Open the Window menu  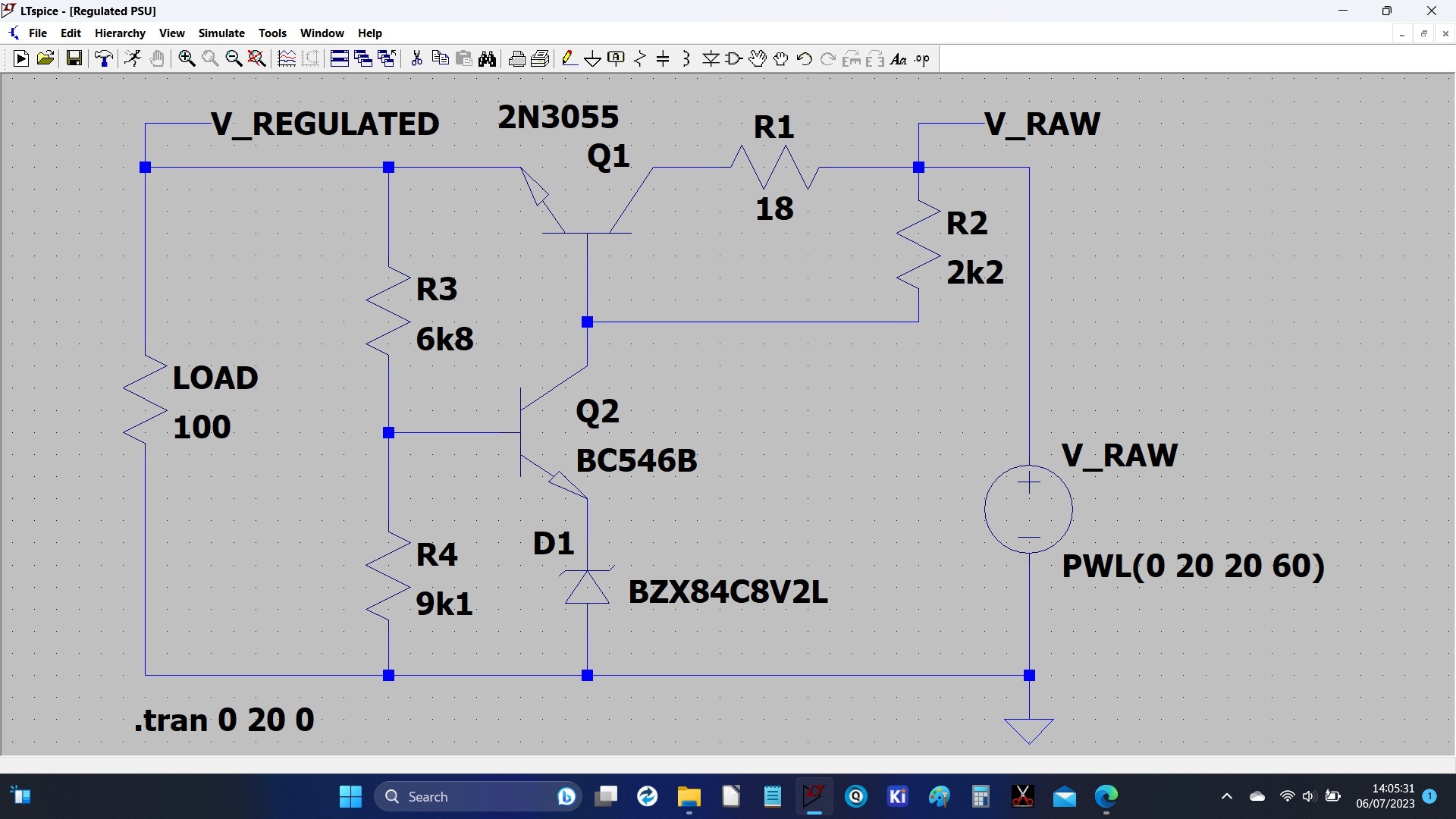pyautogui.click(x=322, y=33)
